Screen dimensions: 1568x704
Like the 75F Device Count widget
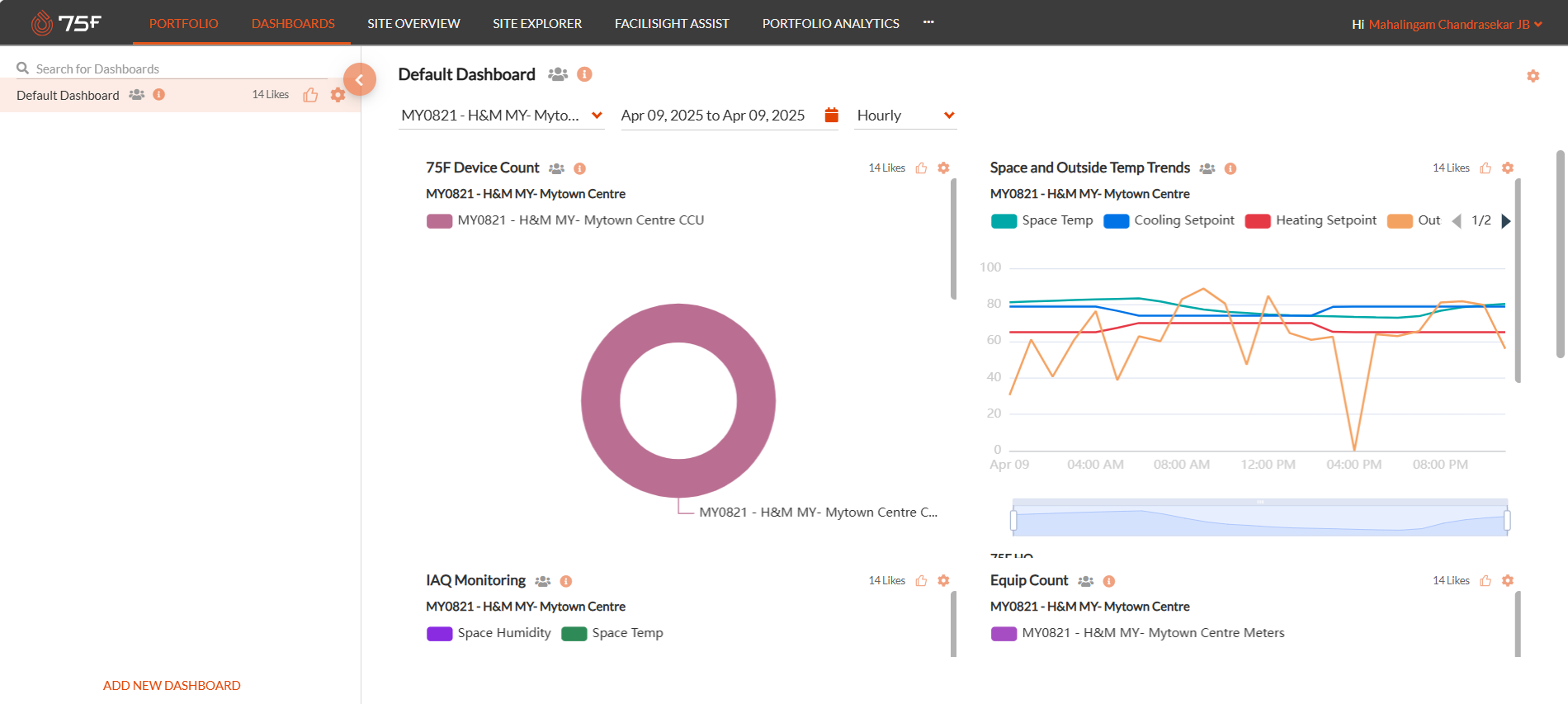(921, 168)
